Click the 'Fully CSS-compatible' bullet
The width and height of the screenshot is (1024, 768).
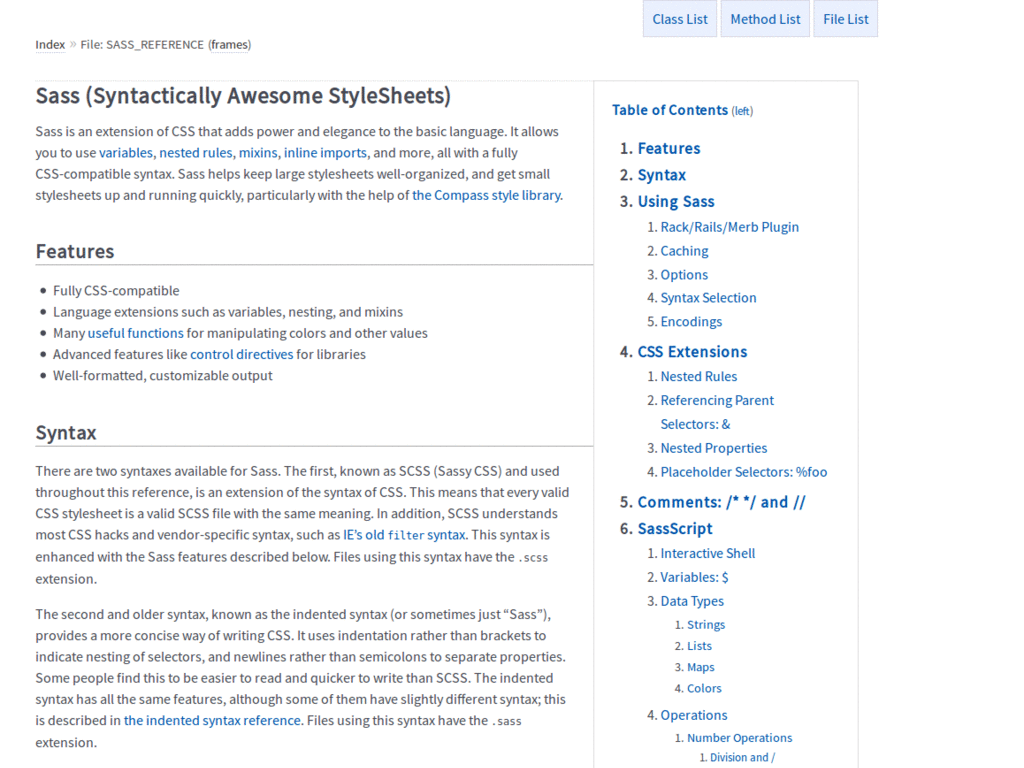click(x=116, y=291)
